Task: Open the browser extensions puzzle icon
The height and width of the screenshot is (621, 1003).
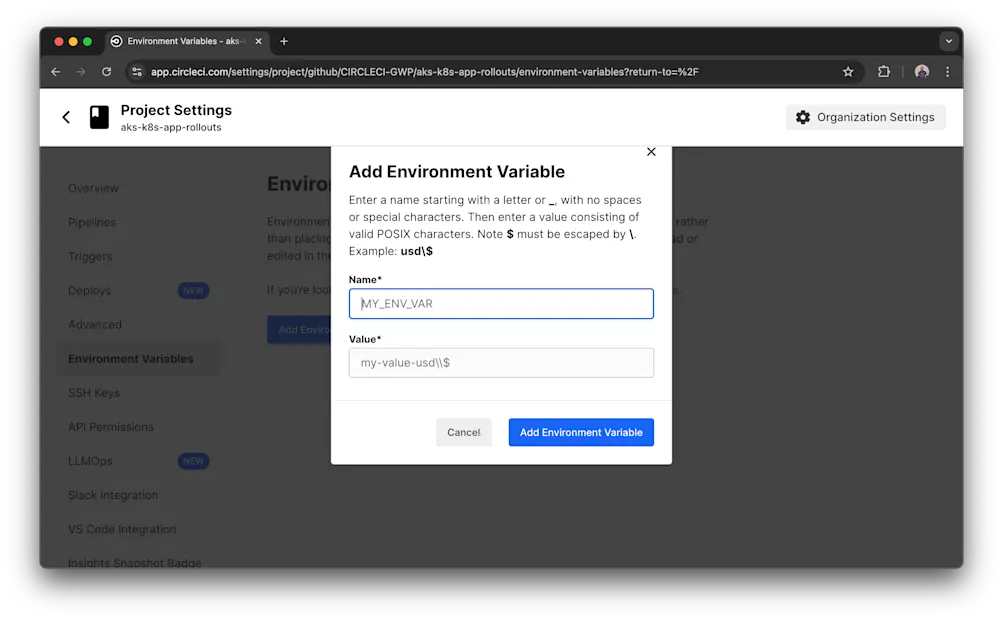Action: [884, 71]
